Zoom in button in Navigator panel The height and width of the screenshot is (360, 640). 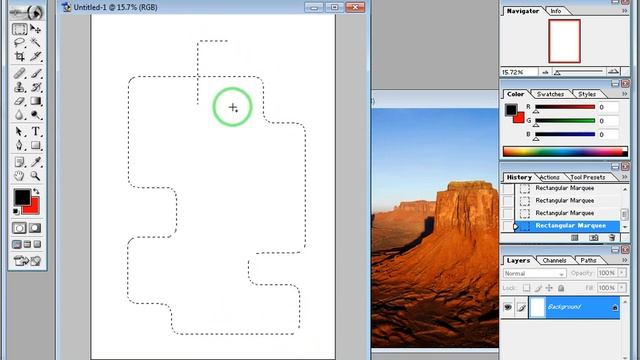pos(613,72)
